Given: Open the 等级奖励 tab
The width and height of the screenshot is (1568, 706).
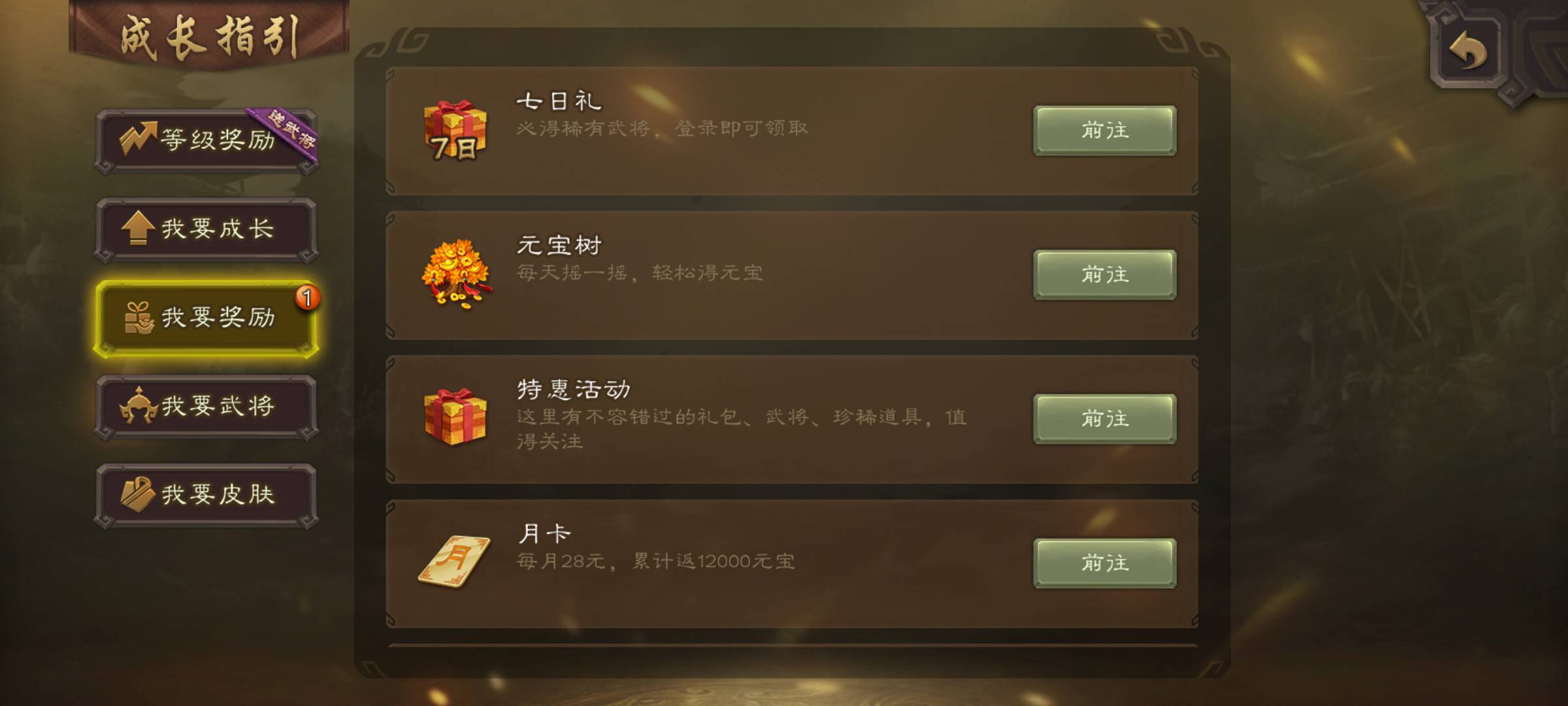Looking at the screenshot, I should [x=206, y=140].
